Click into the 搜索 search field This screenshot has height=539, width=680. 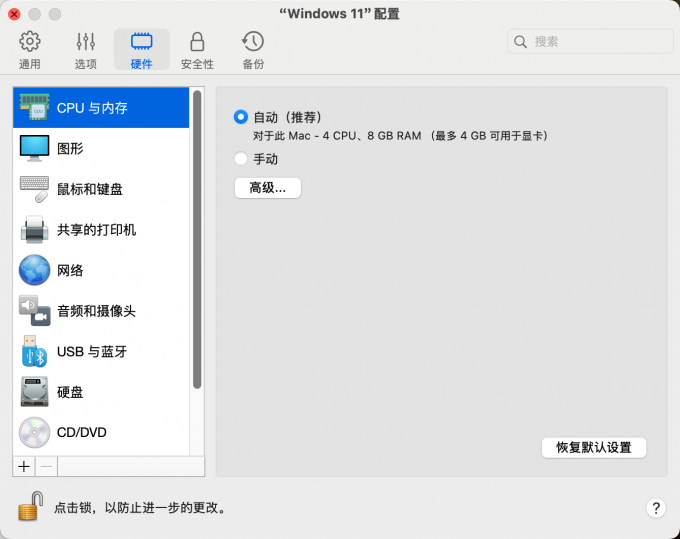click(590, 42)
